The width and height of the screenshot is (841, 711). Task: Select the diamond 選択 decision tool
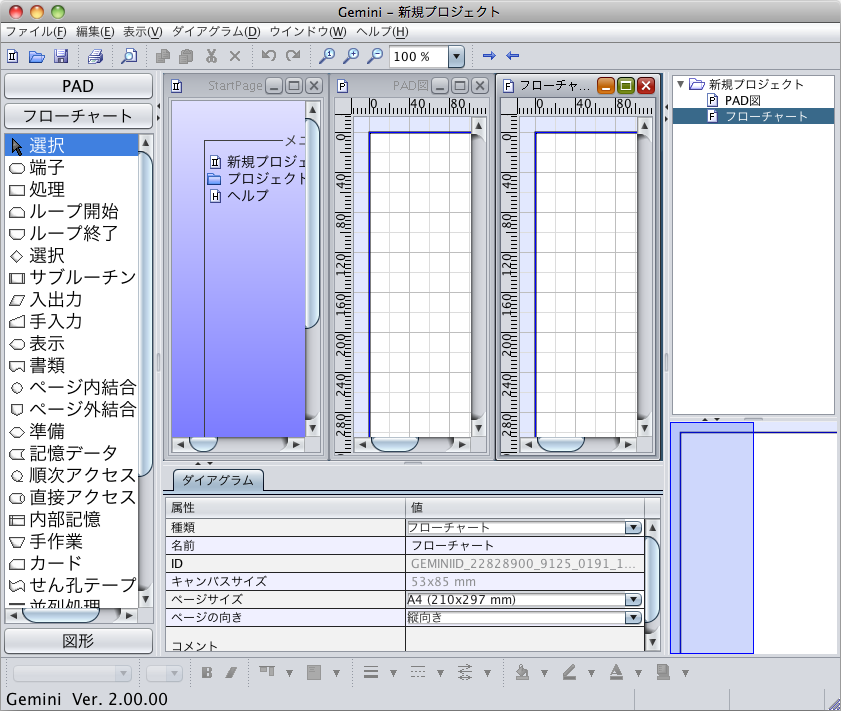[71, 255]
